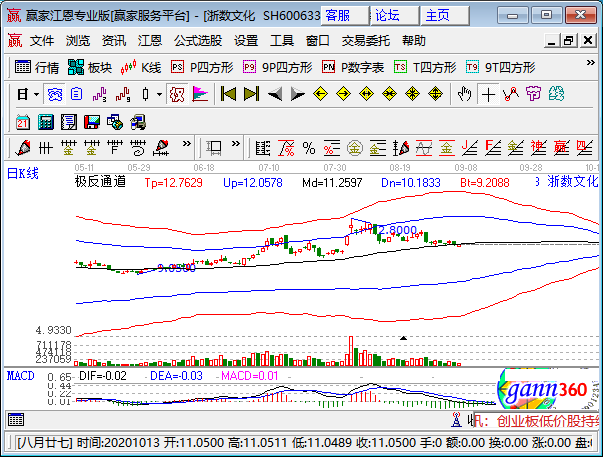This screenshot has height=457, width=603.
Task: Click yellow diamond horizontal-compress icon
Action: (389, 94)
